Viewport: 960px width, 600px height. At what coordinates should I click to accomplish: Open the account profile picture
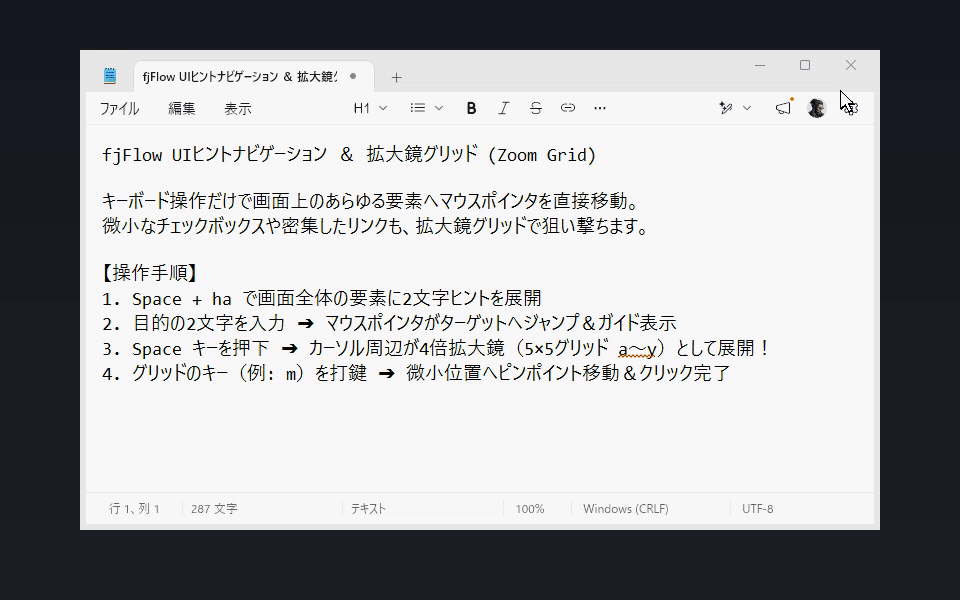(x=817, y=108)
